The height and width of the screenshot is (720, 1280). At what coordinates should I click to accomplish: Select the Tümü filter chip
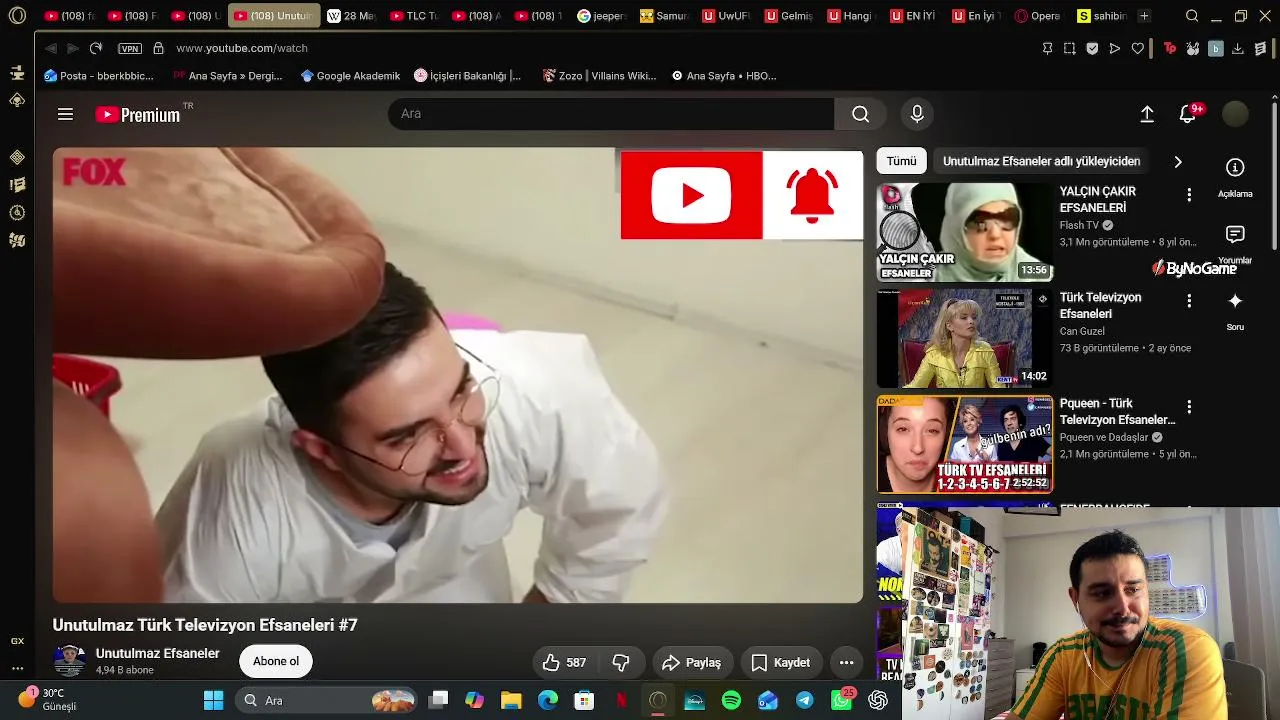coord(901,161)
